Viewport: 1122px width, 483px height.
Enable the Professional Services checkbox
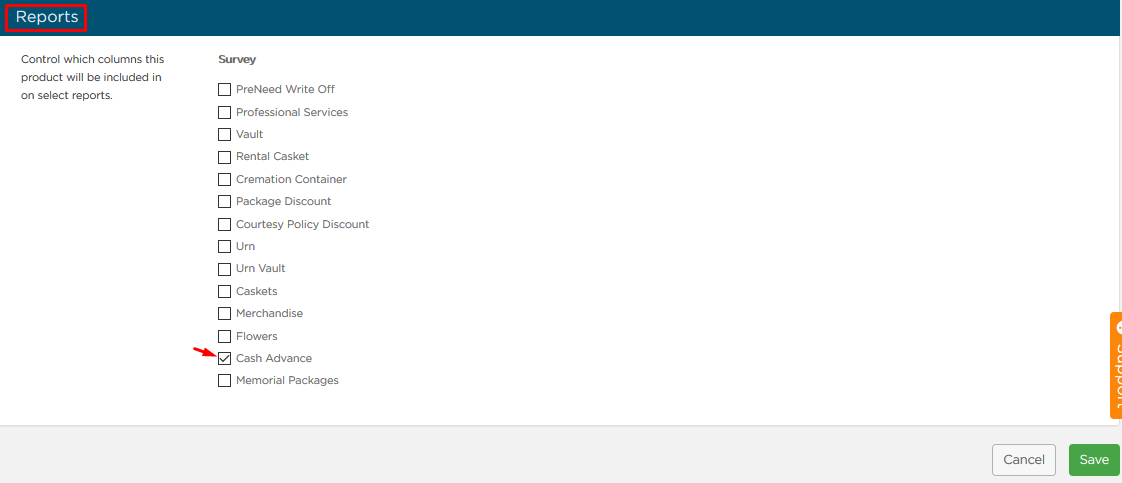(225, 112)
